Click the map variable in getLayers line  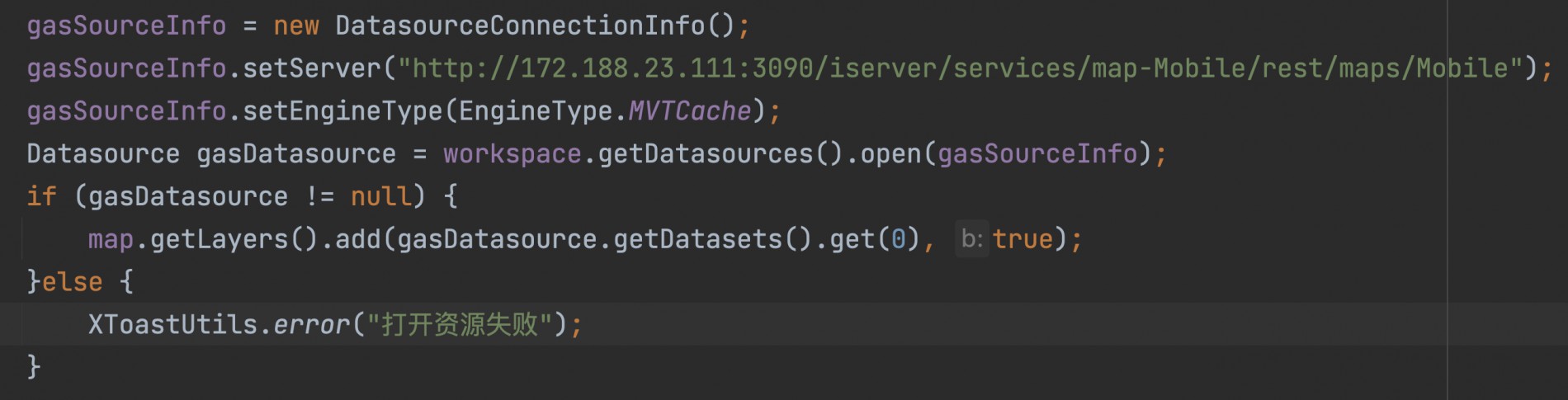(x=111, y=240)
